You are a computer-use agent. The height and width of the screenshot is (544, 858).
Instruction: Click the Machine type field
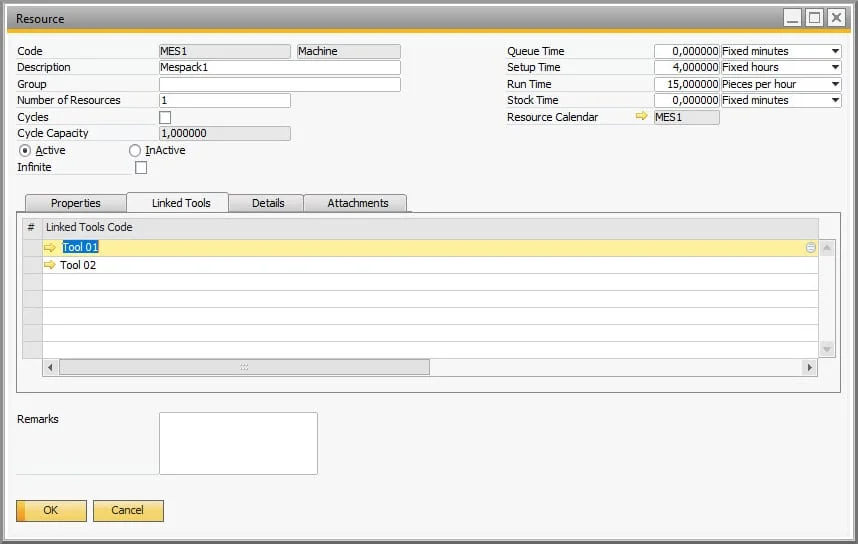[x=349, y=51]
